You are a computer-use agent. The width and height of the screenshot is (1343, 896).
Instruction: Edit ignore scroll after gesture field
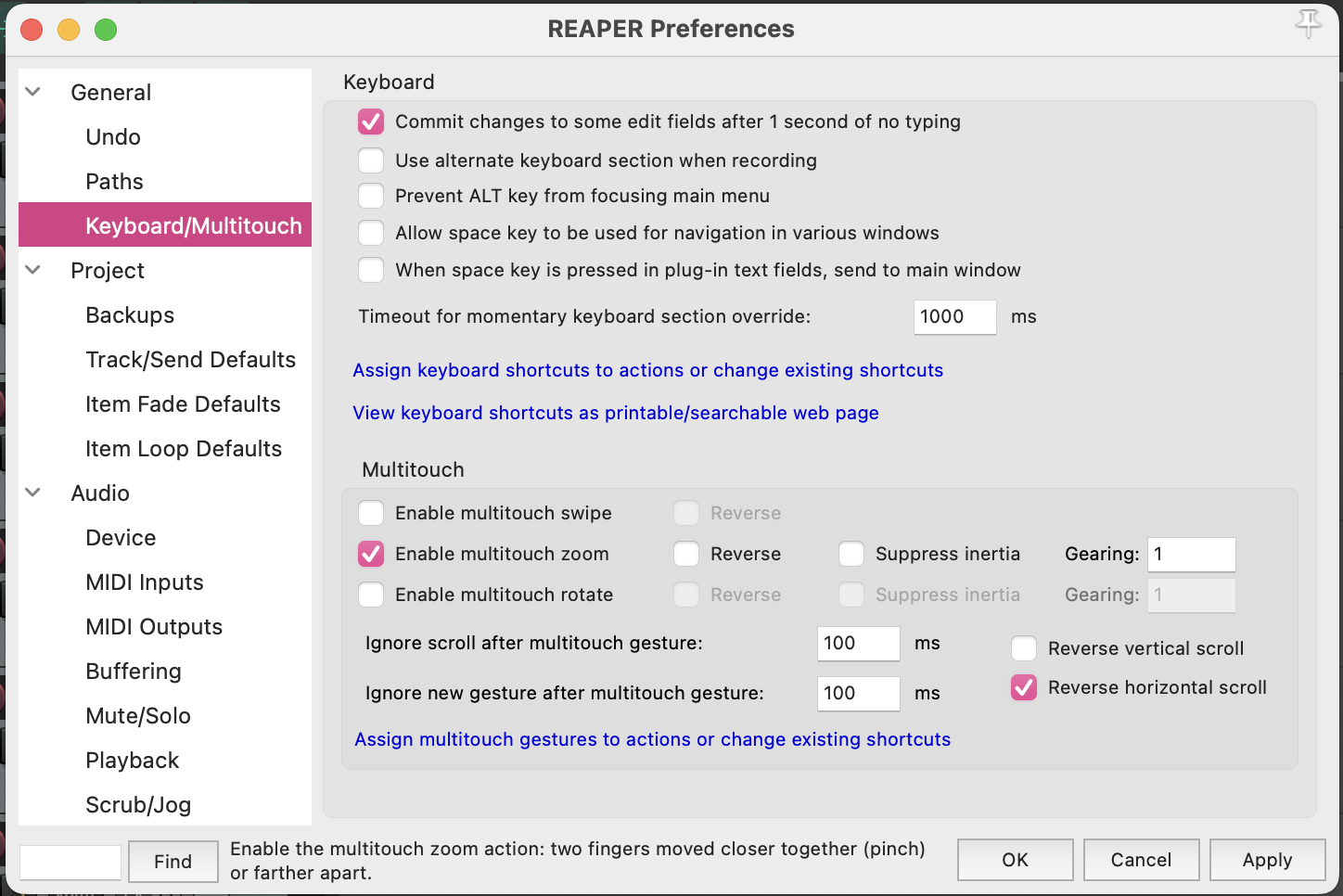pyautogui.click(x=858, y=643)
